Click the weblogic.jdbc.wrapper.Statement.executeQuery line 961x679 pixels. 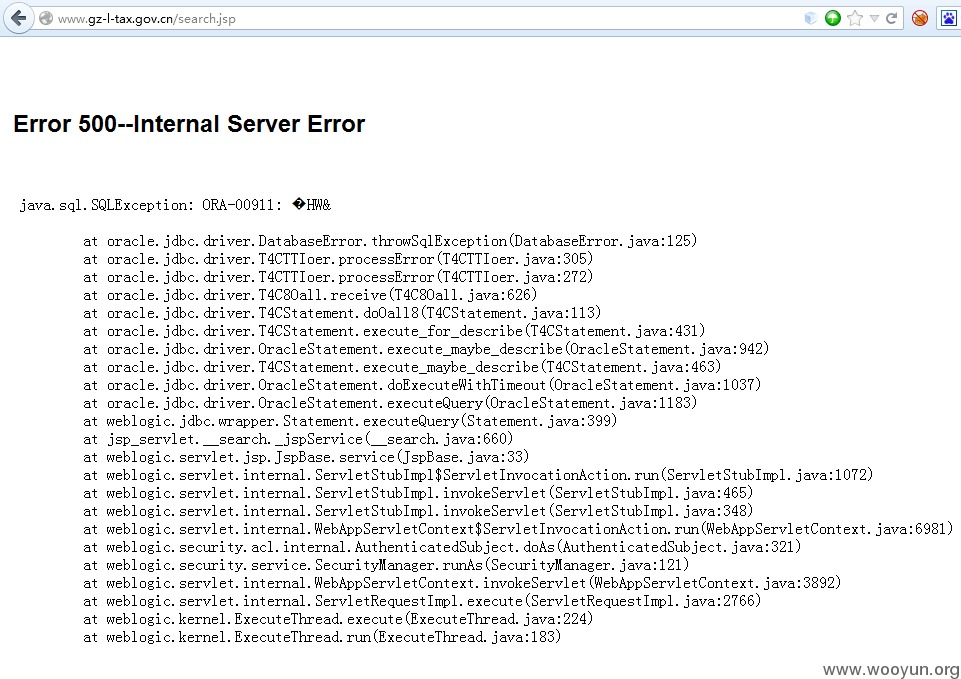[x=350, y=421]
